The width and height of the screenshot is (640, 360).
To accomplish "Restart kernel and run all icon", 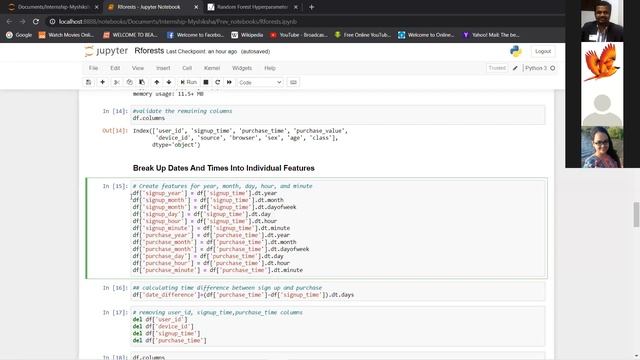I will point(229,82).
